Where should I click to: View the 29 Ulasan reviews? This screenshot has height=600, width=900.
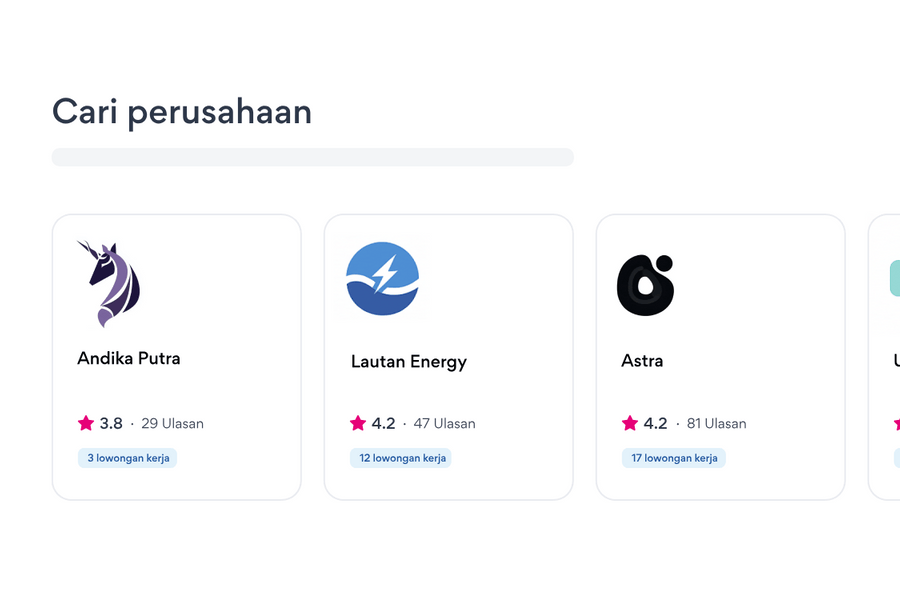[172, 423]
